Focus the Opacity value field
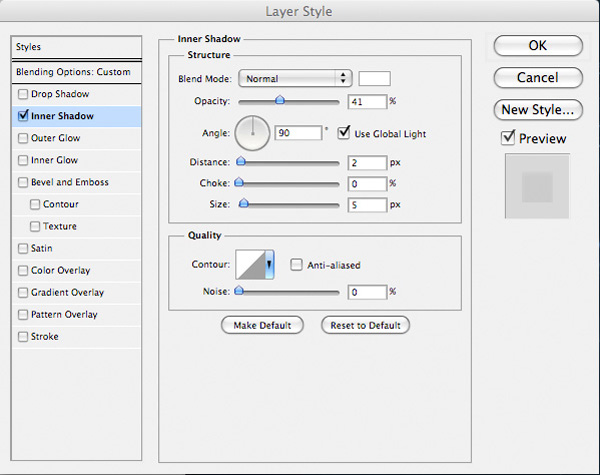 tap(367, 102)
